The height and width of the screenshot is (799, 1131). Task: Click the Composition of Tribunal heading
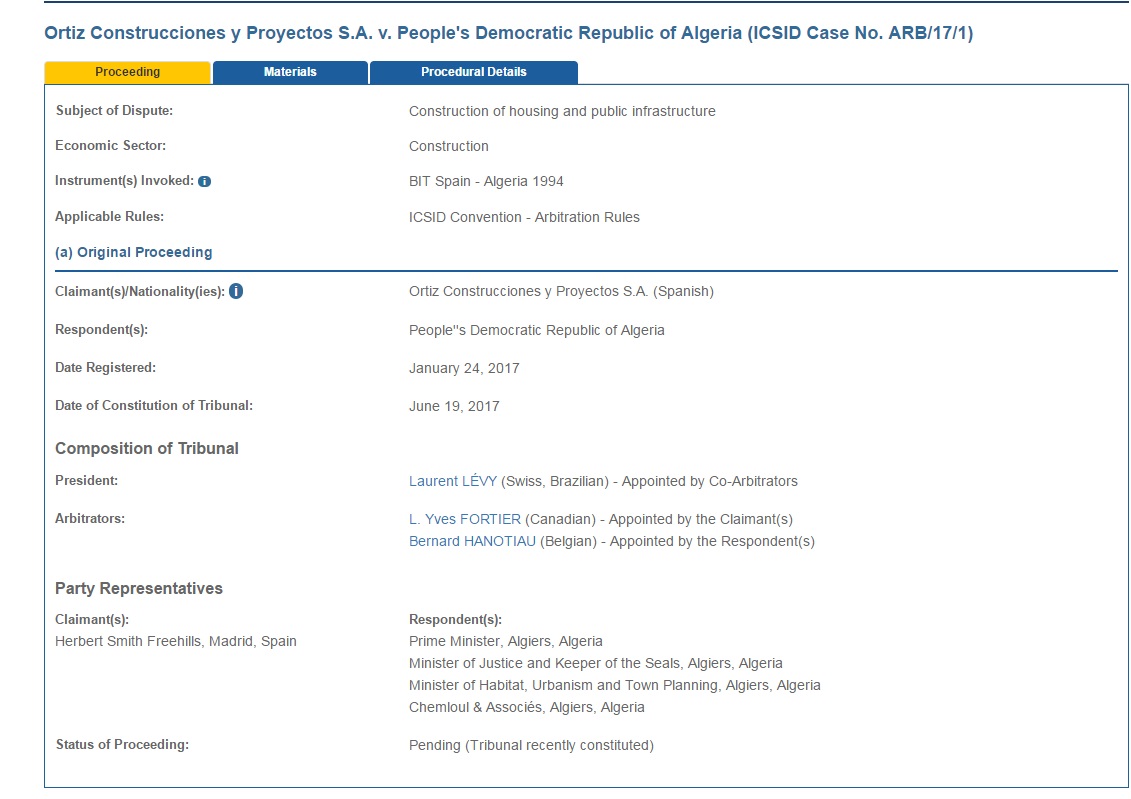tap(146, 448)
